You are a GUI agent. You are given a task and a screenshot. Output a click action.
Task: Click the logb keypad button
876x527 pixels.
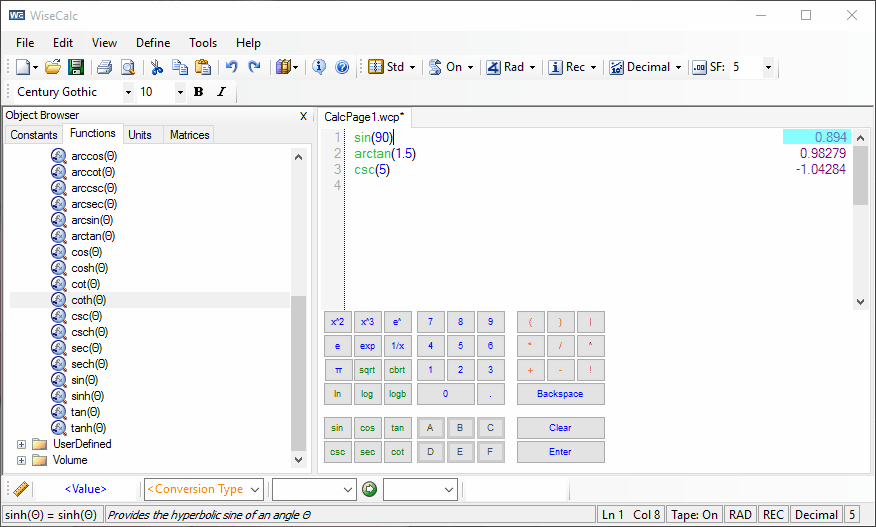398,394
